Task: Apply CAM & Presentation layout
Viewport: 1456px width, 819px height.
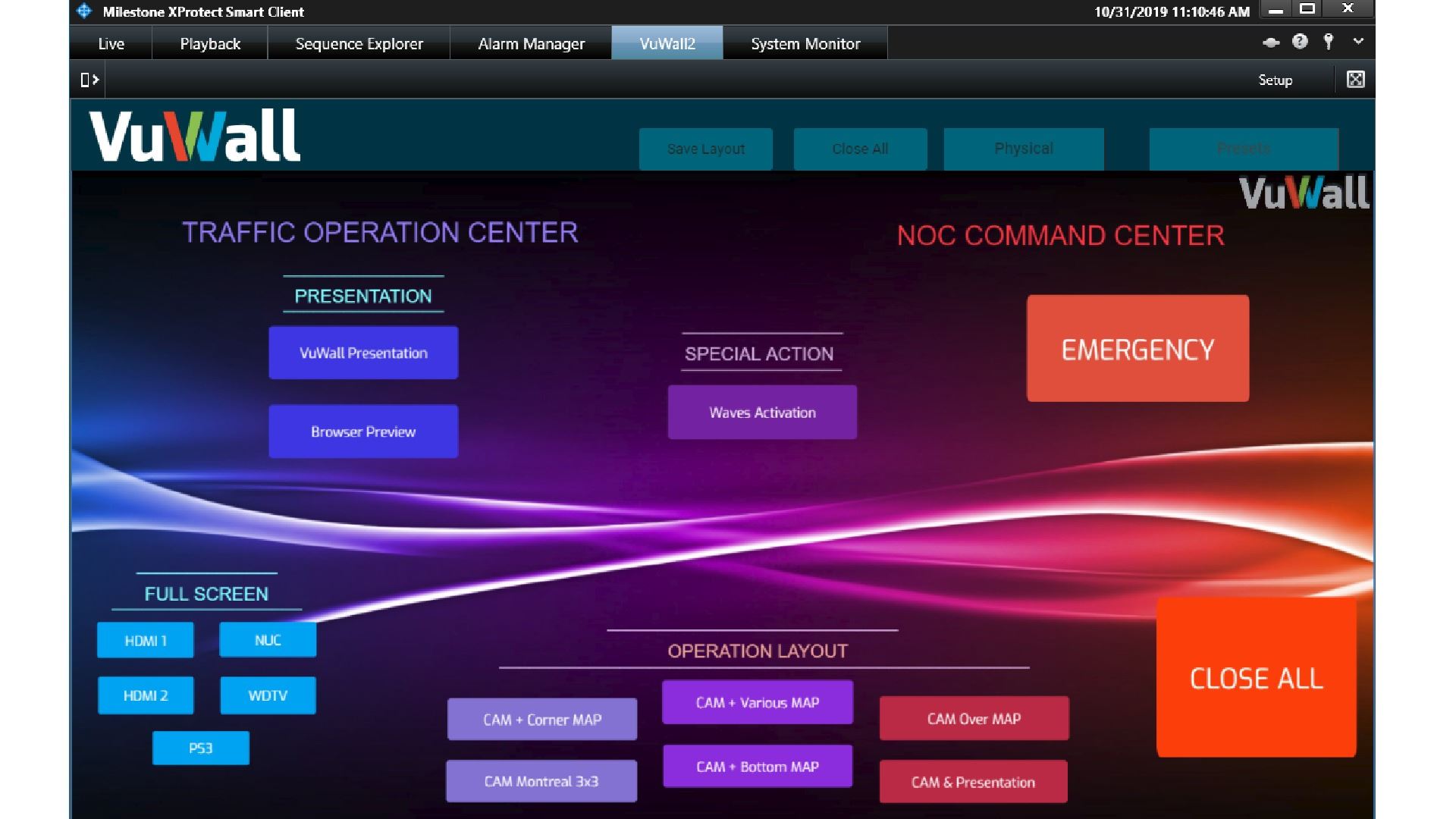Action: coord(974,782)
